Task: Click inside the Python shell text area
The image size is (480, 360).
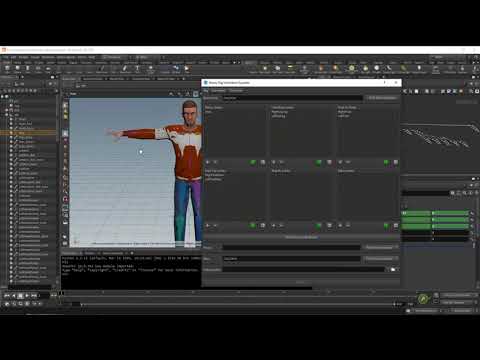Action: click(131, 272)
